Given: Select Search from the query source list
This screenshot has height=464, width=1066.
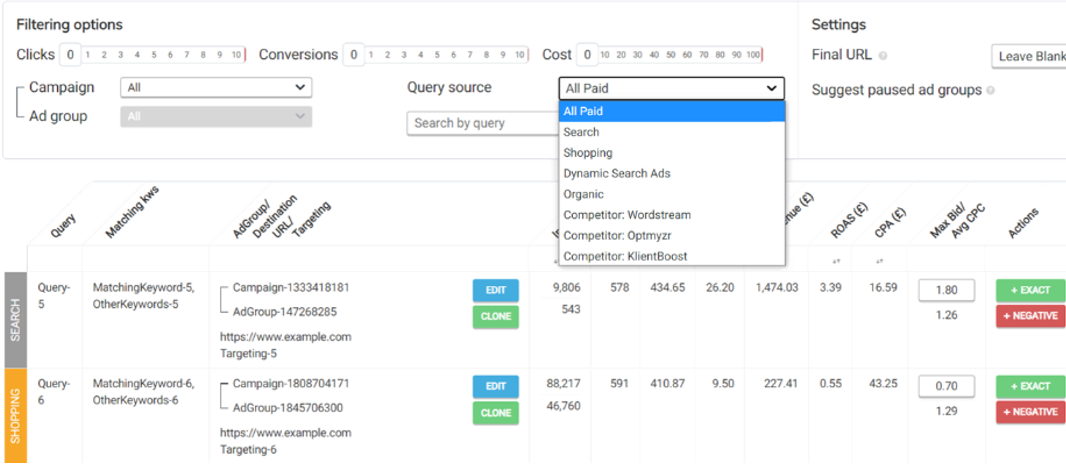Looking at the screenshot, I should [581, 132].
